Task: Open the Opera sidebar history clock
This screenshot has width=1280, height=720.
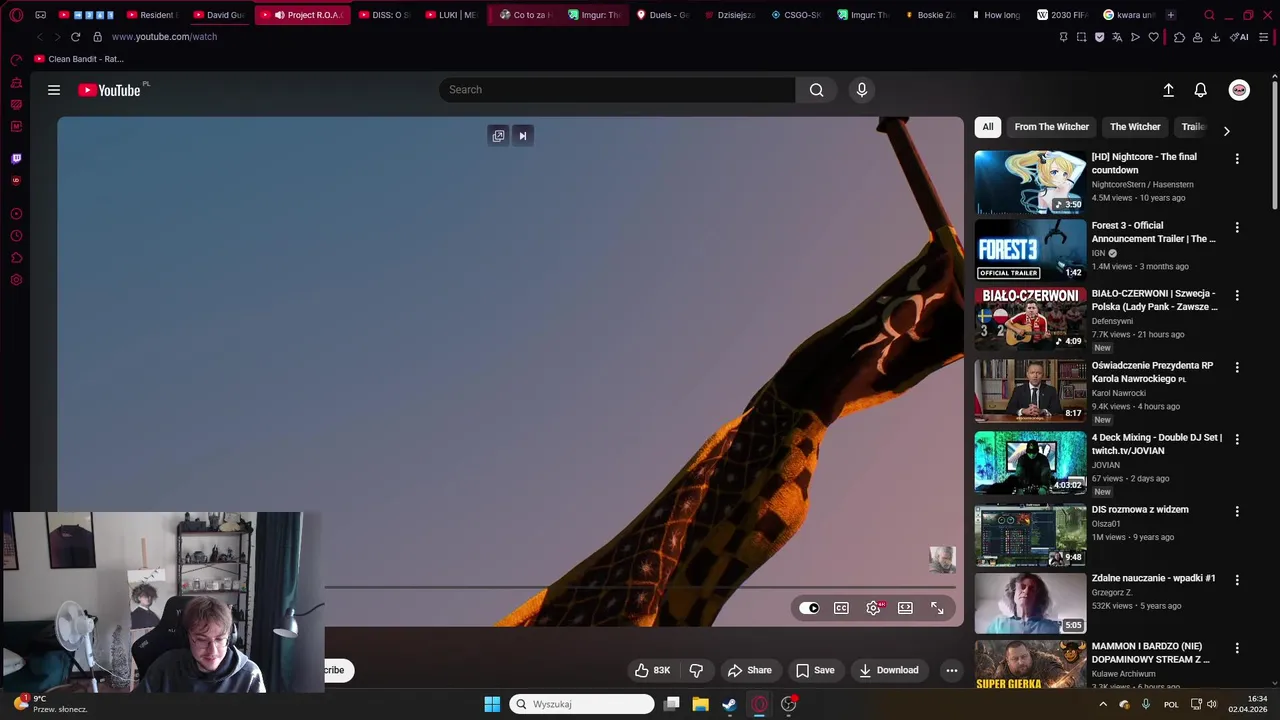Action: pos(16,236)
